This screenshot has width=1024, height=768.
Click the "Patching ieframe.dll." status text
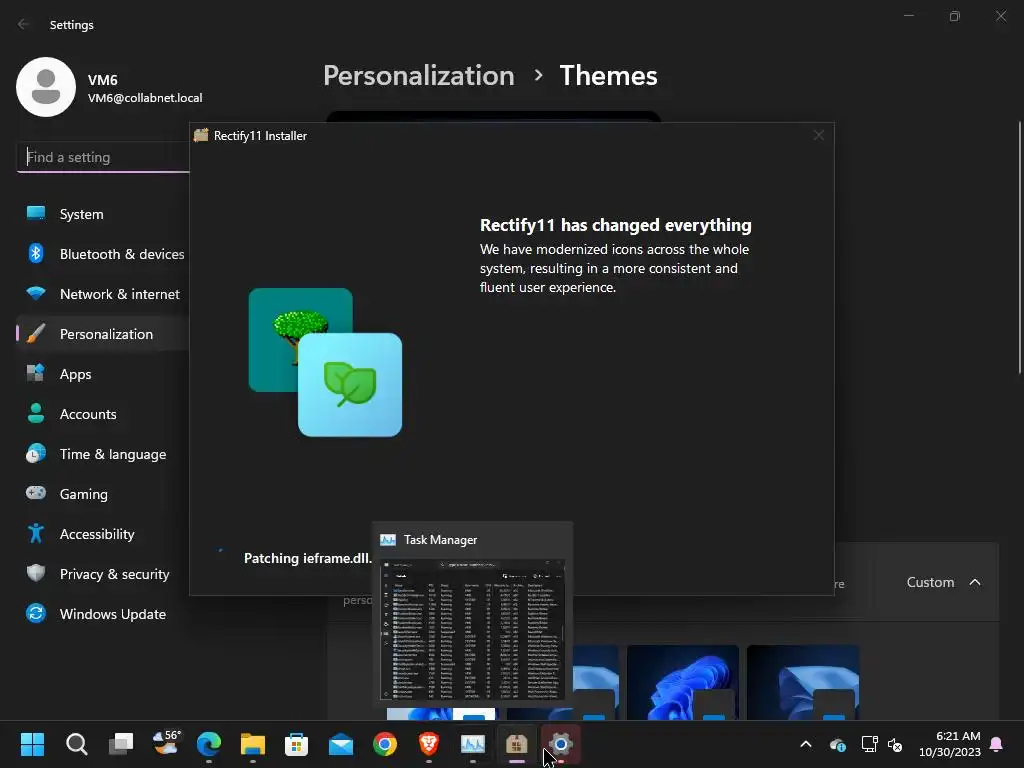[x=308, y=558]
